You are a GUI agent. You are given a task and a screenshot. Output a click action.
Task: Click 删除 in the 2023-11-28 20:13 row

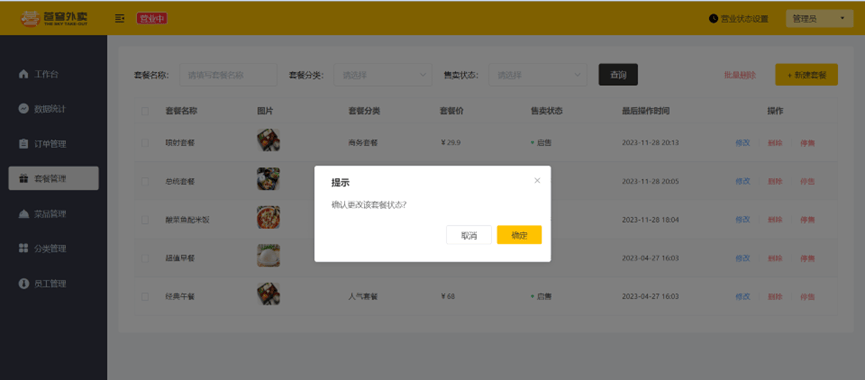775,142
